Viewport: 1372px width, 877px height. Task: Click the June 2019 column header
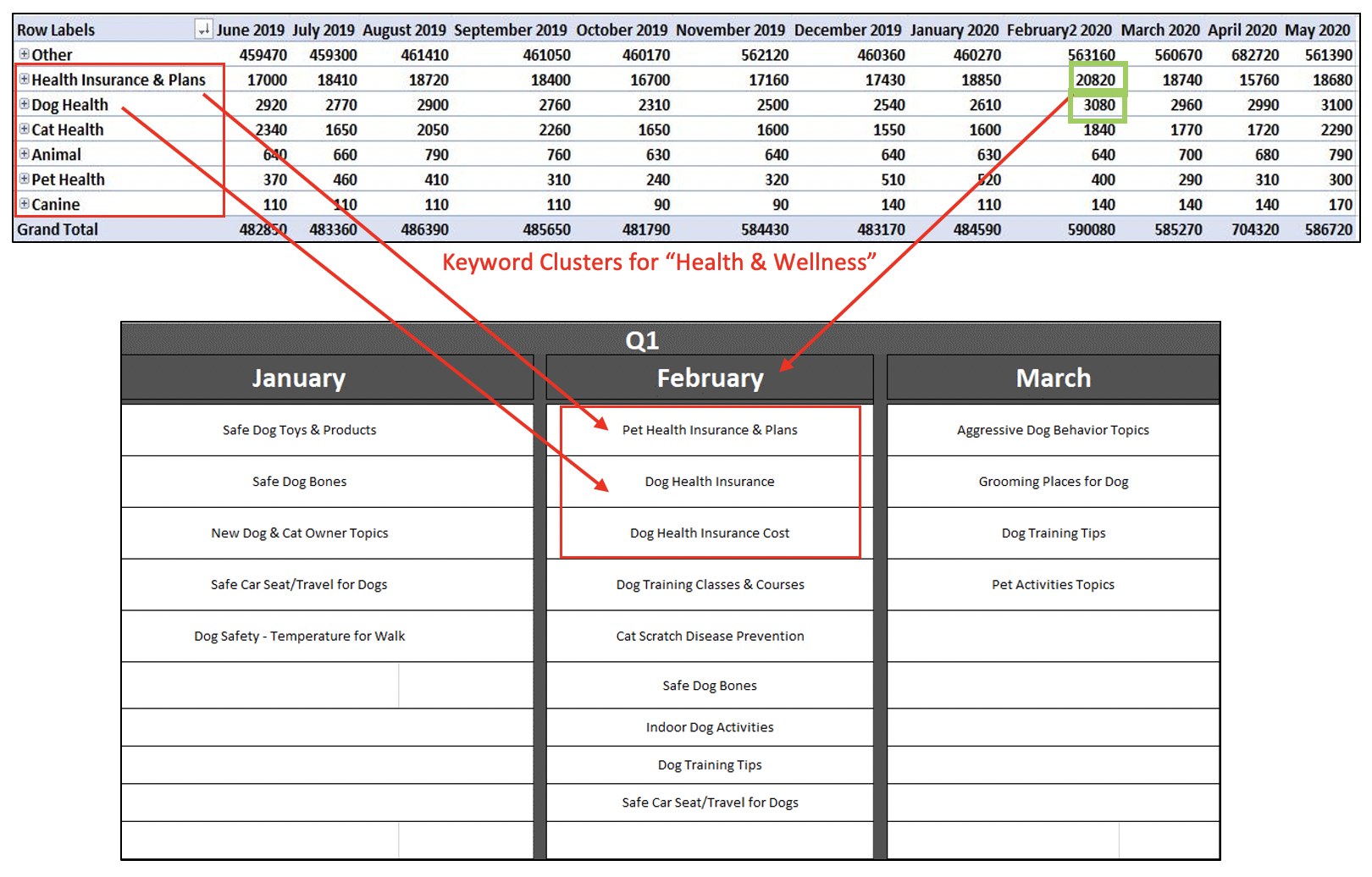click(250, 29)
